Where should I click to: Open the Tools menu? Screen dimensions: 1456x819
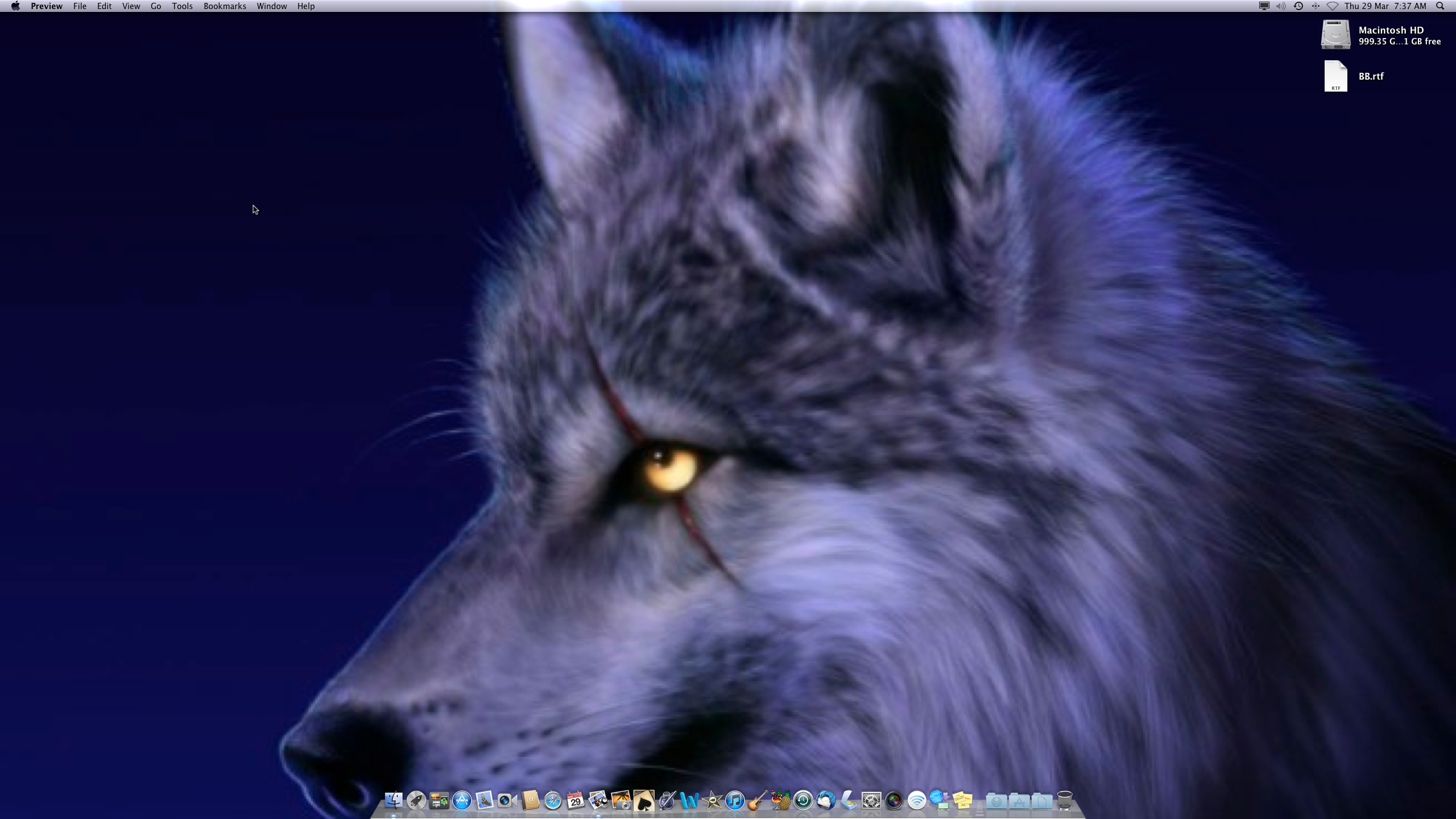pyautogui.click(x=182, y=6)
